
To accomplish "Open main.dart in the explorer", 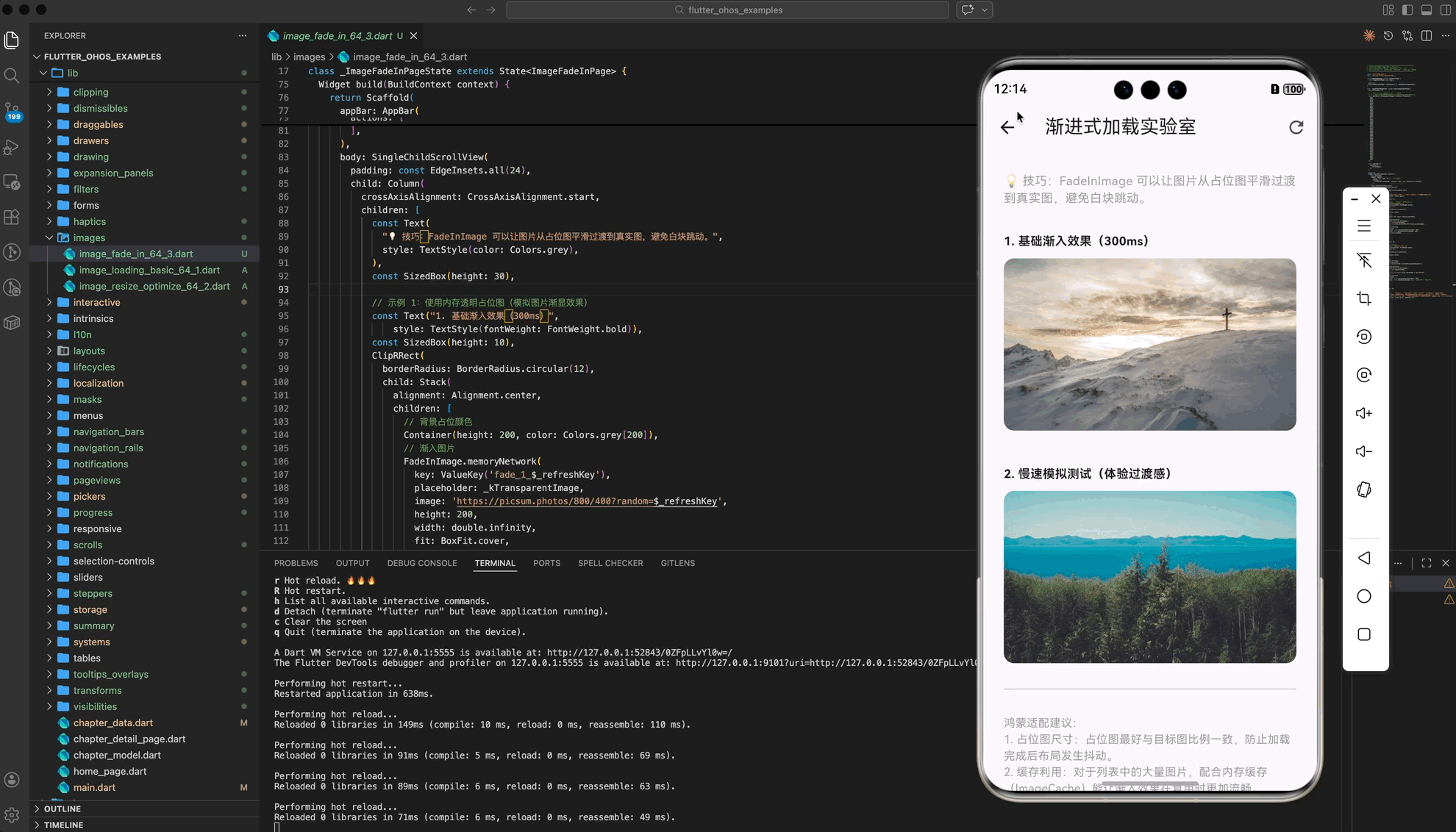I will pyautogui.click(x=94, y=787).
